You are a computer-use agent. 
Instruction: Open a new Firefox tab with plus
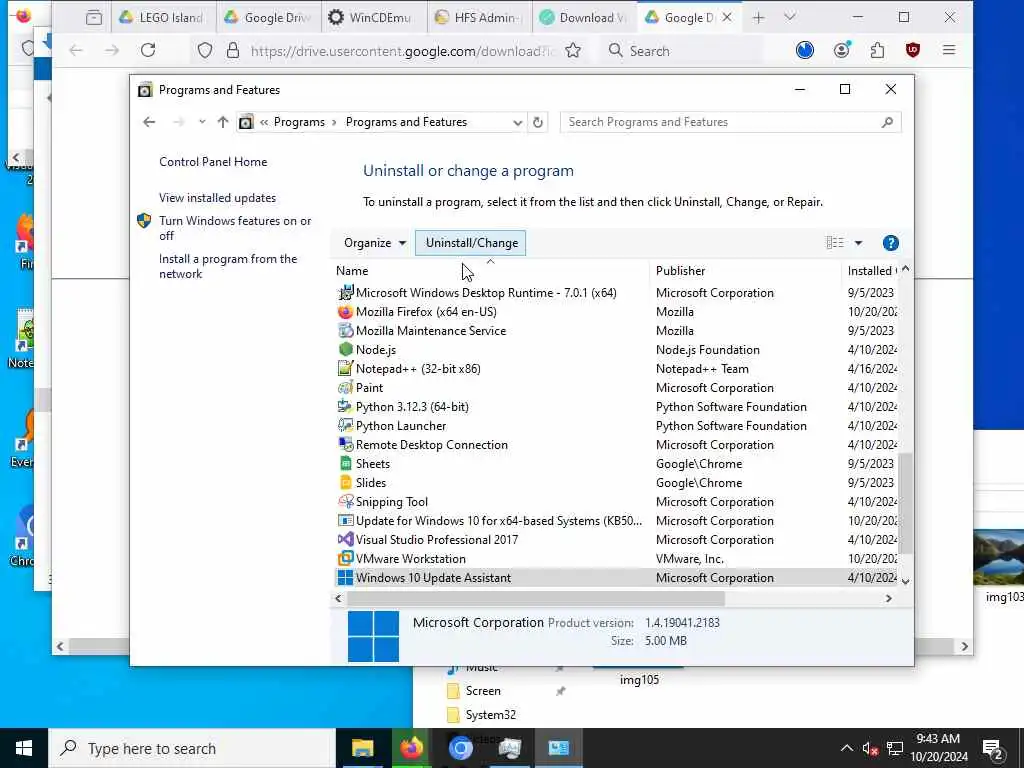pos(758,18)
